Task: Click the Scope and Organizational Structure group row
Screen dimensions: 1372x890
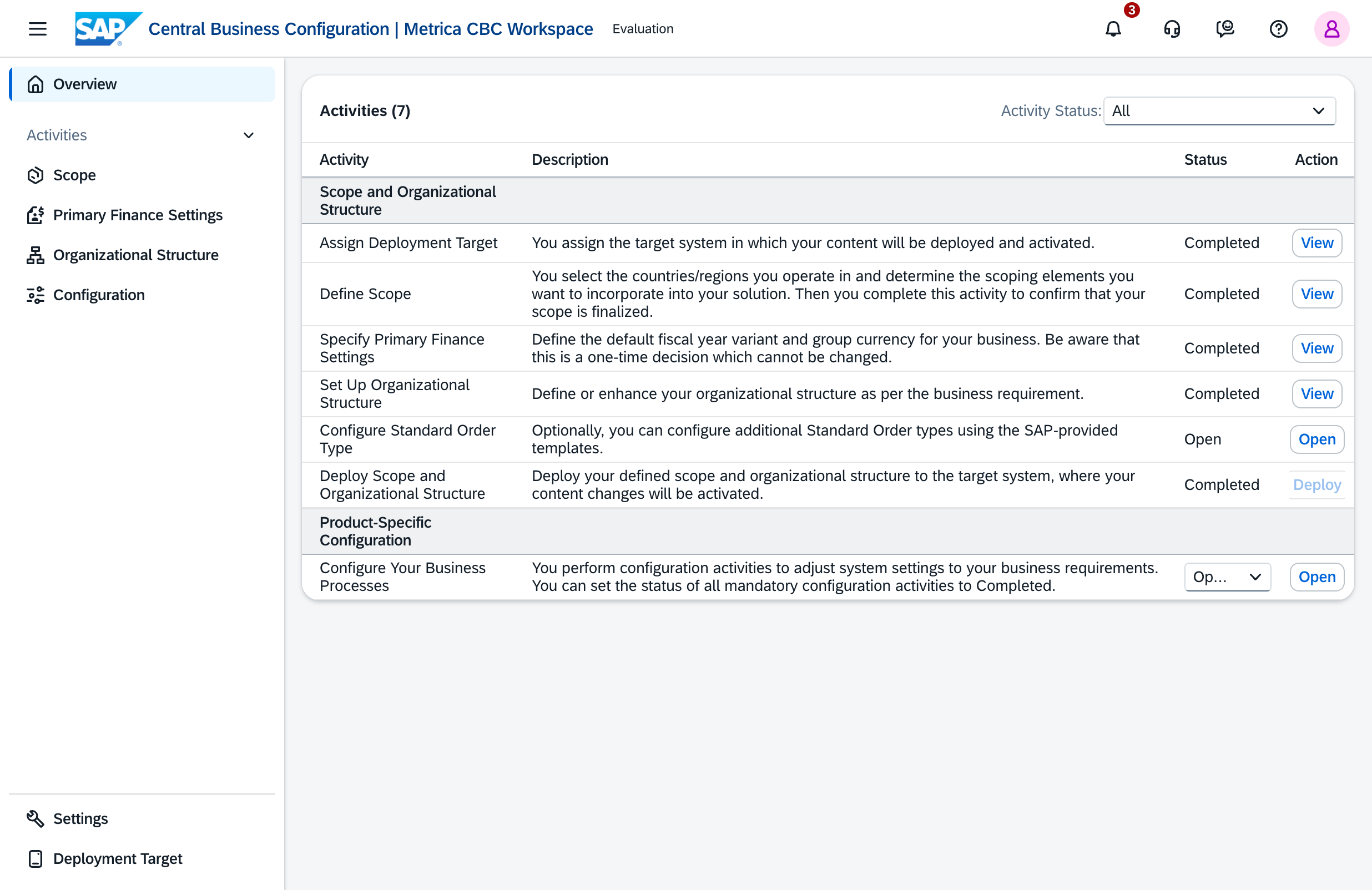Action: pyautogui.click(x=827, y=201)
